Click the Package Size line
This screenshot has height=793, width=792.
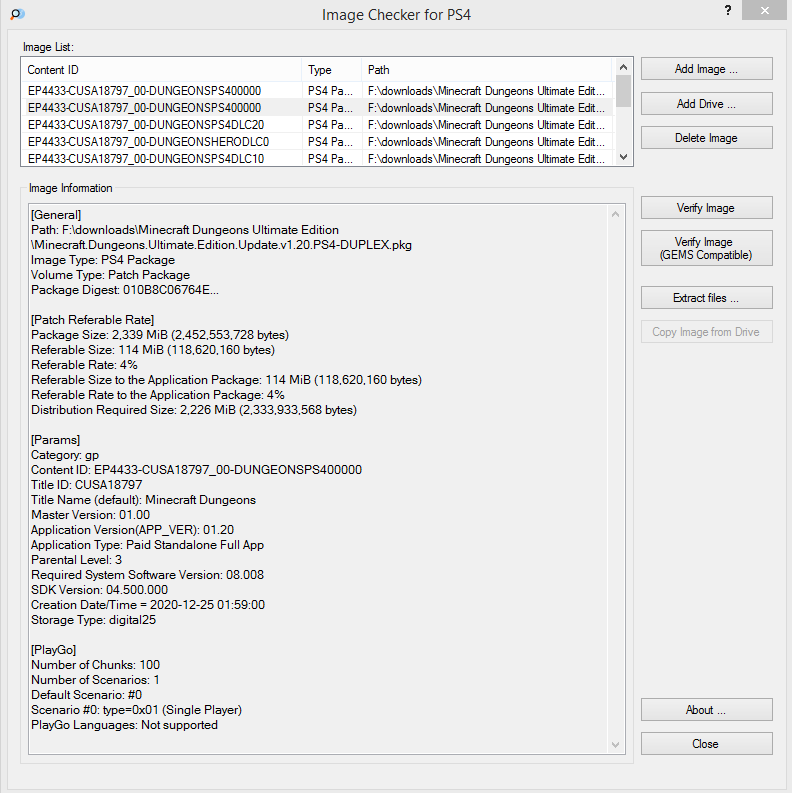coord(160,335)
